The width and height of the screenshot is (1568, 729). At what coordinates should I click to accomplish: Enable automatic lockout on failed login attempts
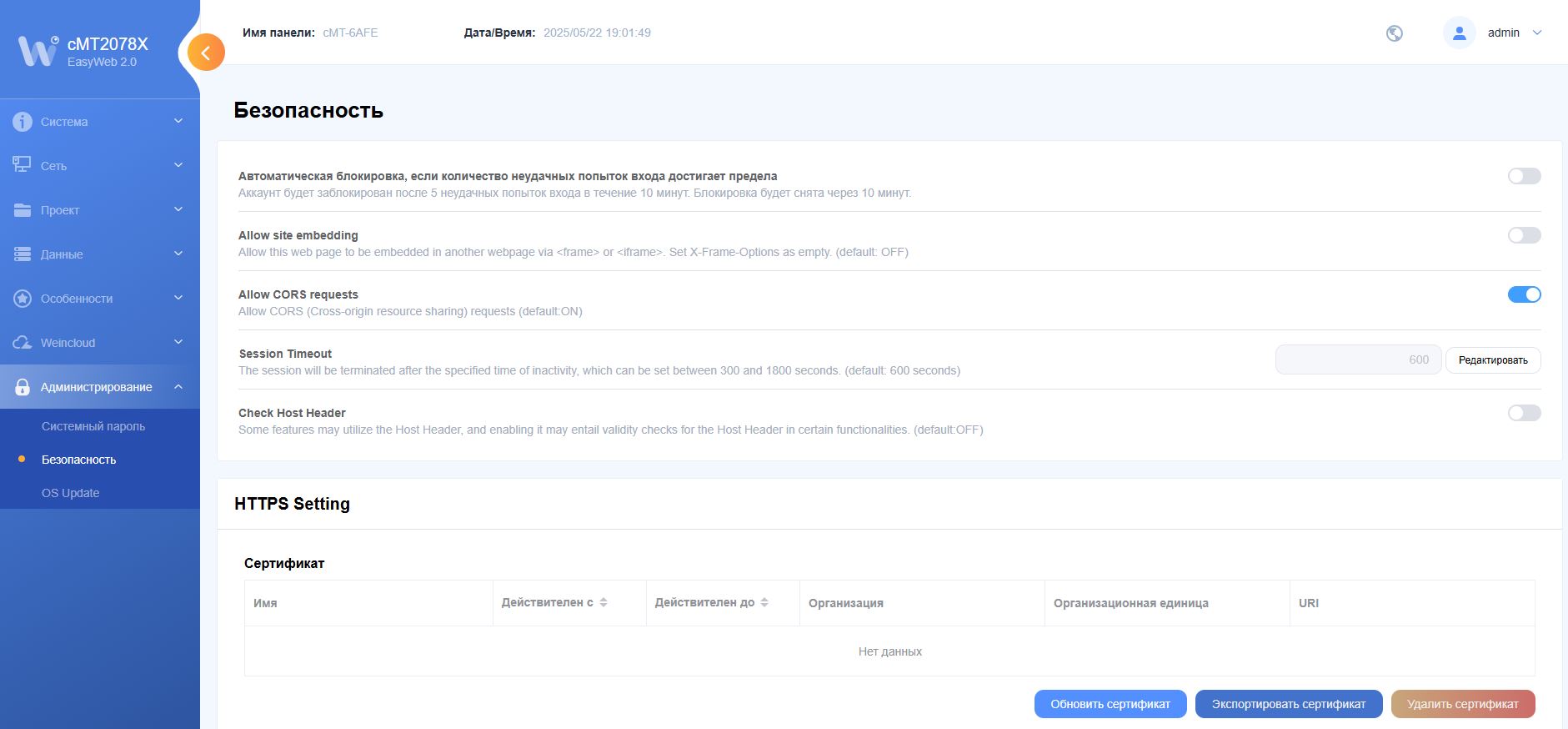tap(1524, 176)
